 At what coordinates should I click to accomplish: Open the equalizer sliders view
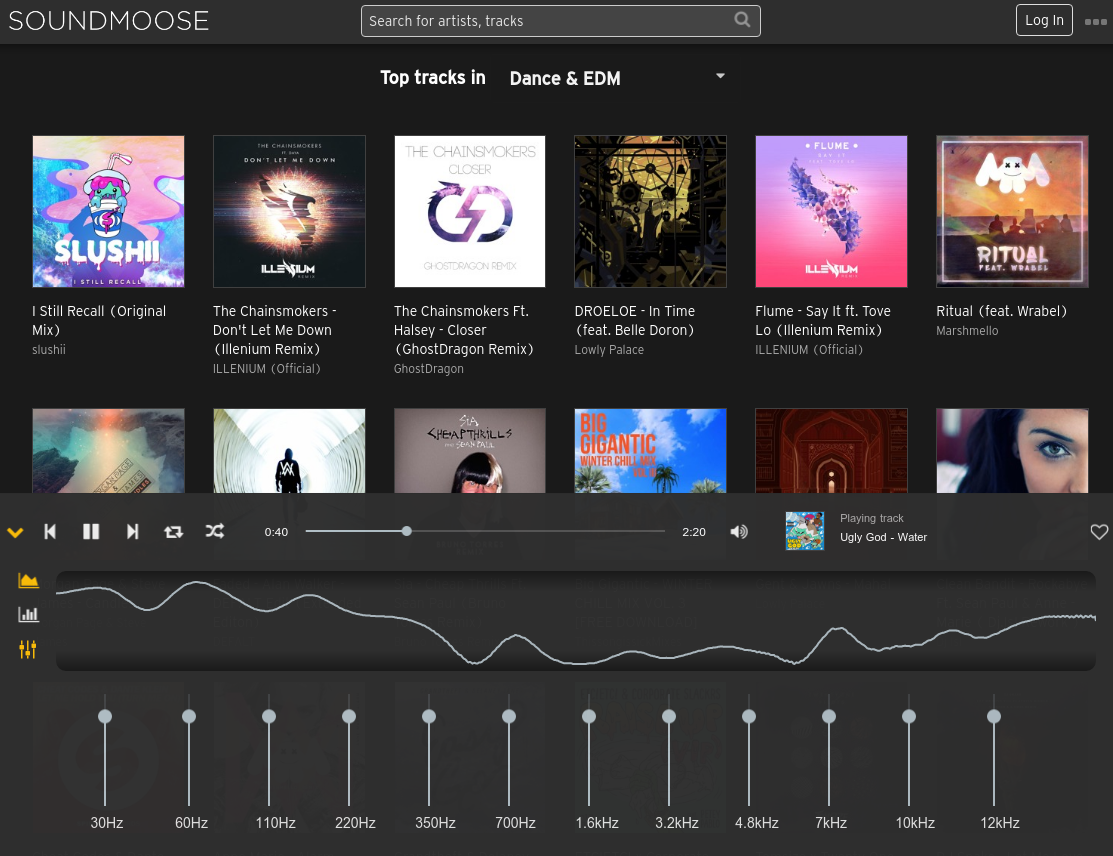coord(28,649)
